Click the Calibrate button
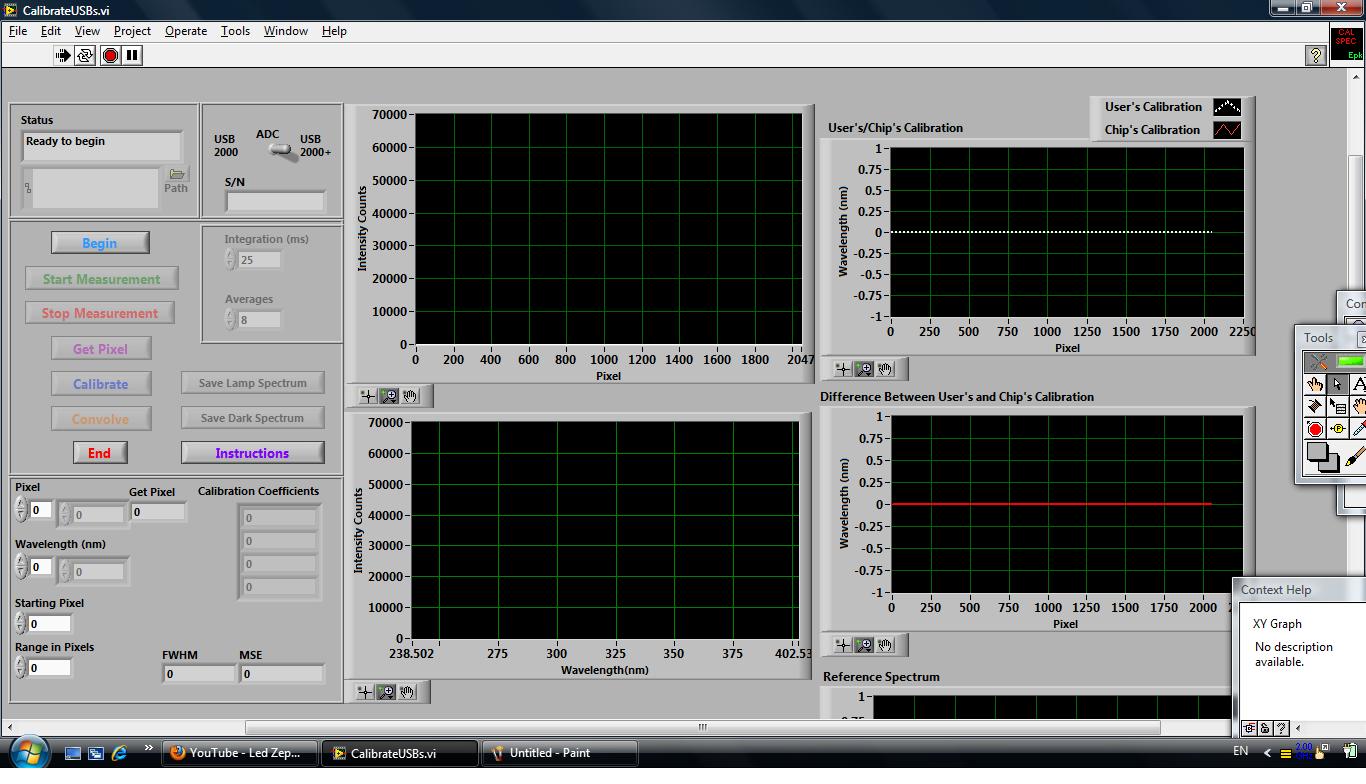This screenshot has height=784, width=1366. 100,384
